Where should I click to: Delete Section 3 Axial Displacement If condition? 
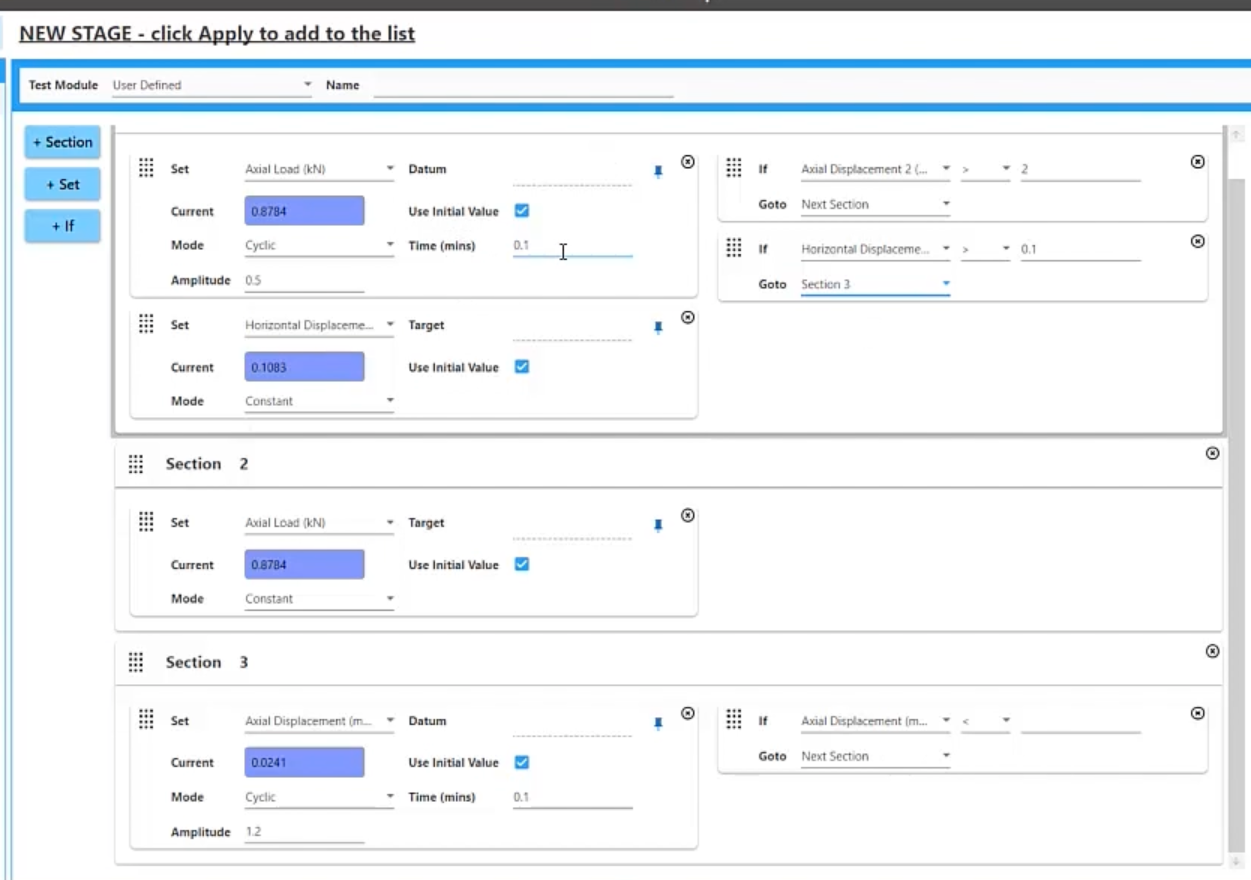tap(1197, 714)
